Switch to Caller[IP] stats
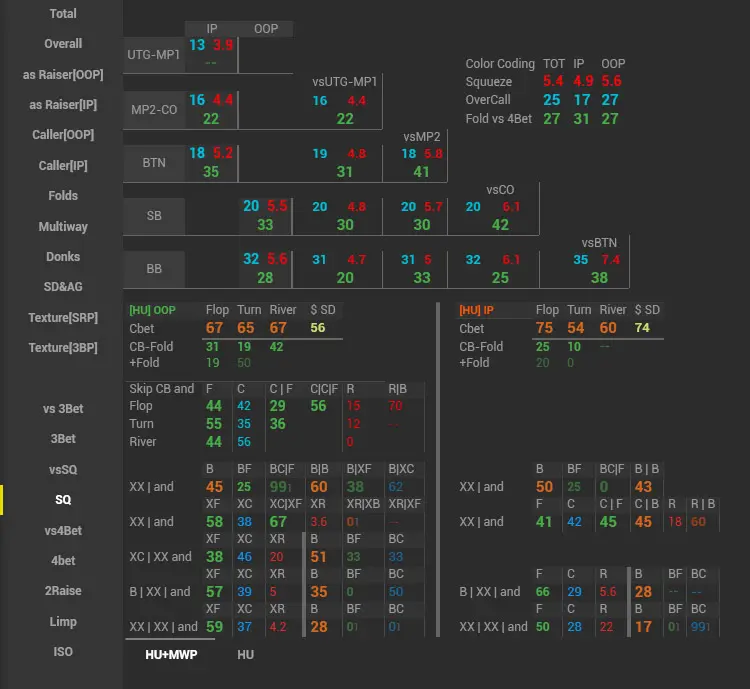This screenshot has width=750, height=689. tap(63, 166)
